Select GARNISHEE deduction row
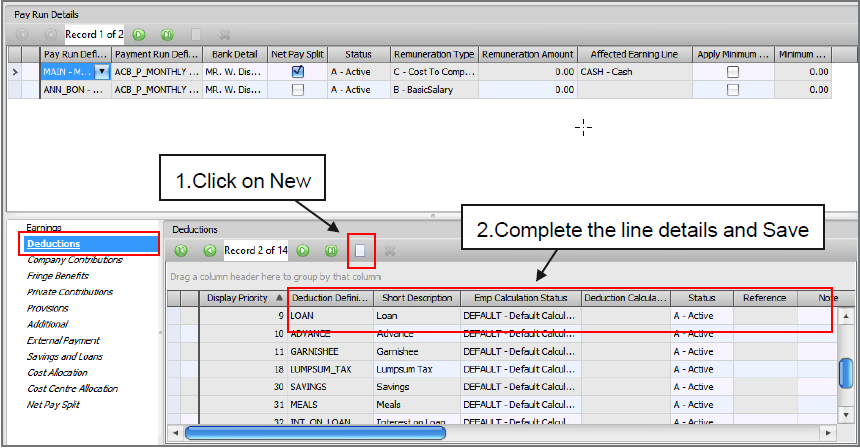Screen dimensions: 860x448 click(502, 351)
